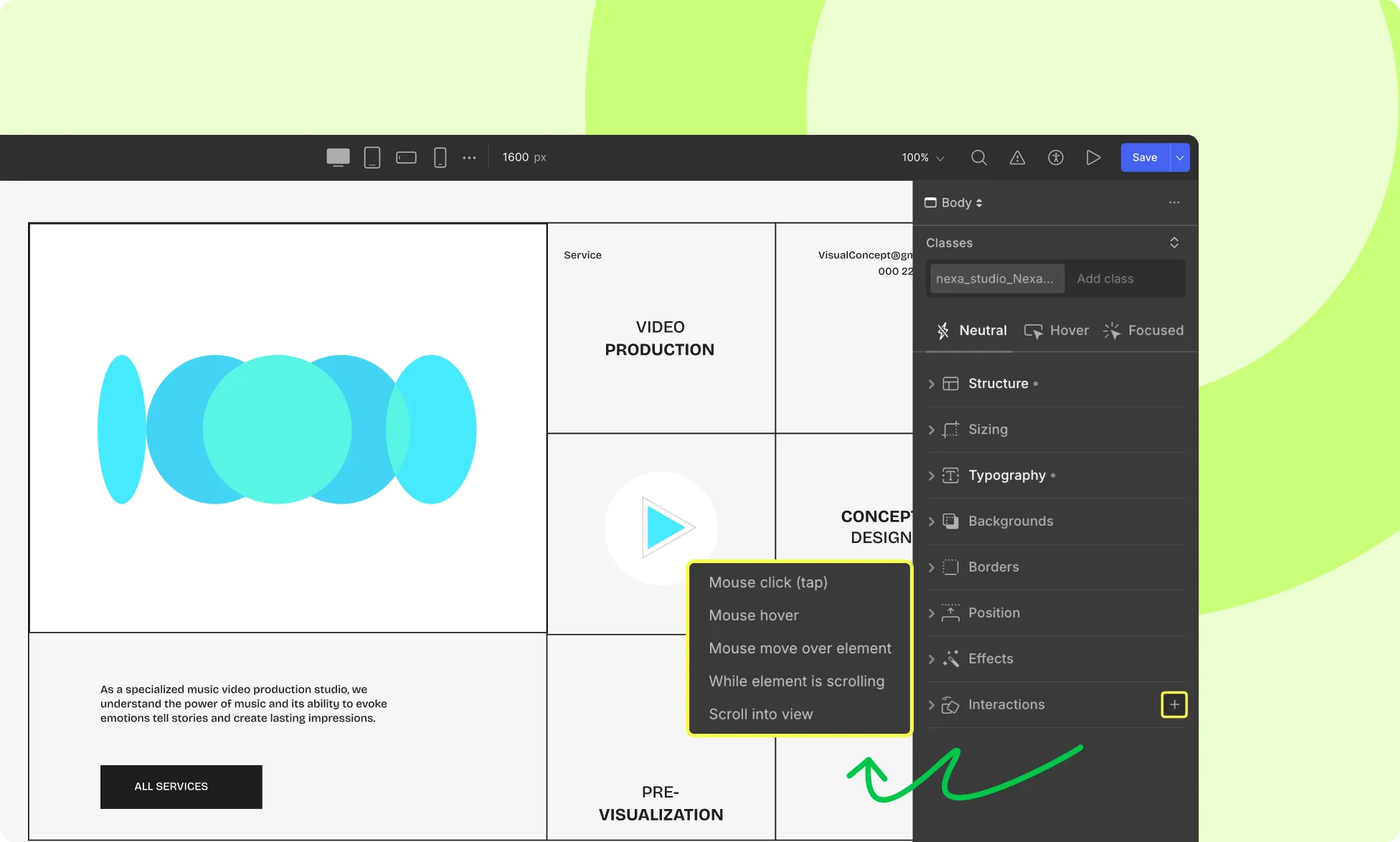This screenshot has width=1400, height=842.
Task: Choose Scroll into view trigger
Action: point(761,714)
